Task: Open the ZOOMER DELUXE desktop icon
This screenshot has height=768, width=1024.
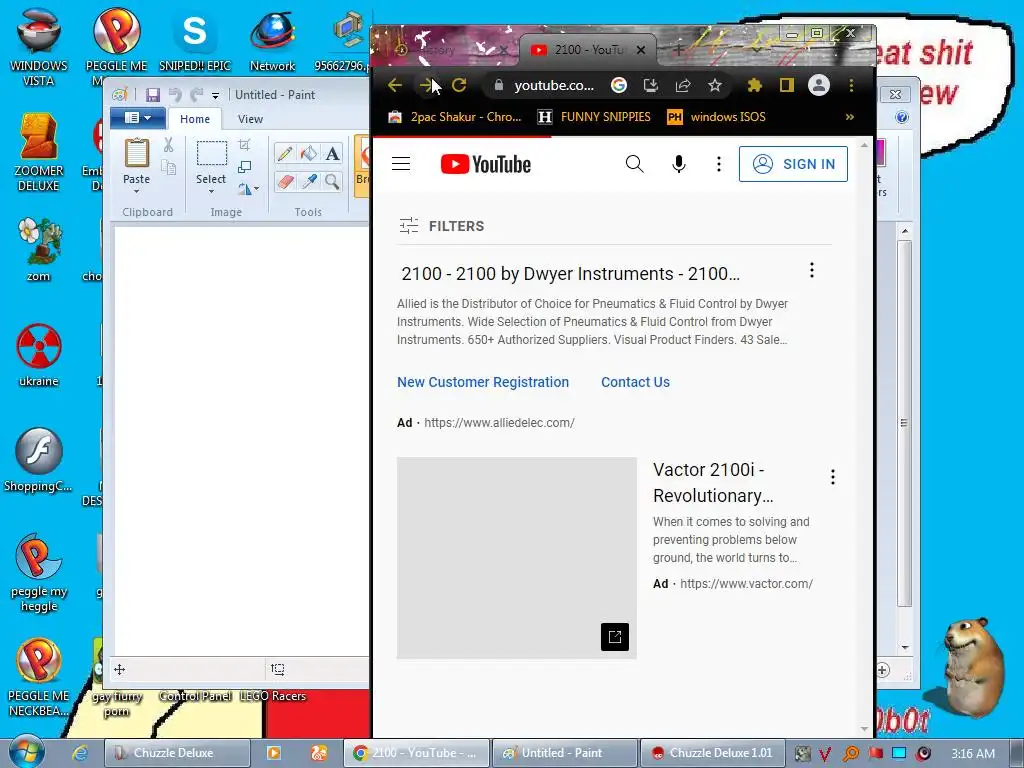Action: (x=39, y=153)
